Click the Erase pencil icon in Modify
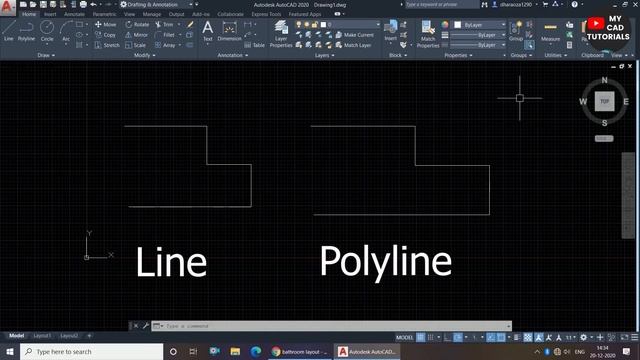This screenshot has width=640, height=360. click(x=190, y=24)
